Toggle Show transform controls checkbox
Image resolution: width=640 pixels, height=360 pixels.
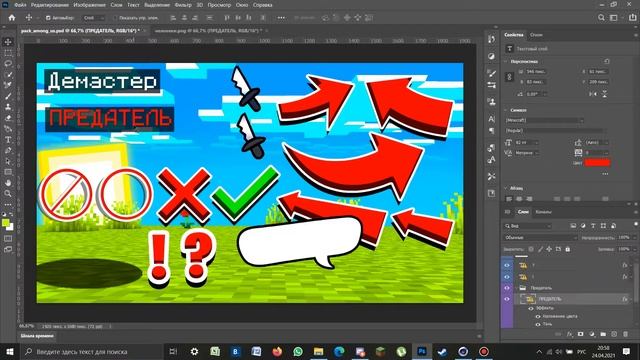[115, 18]
